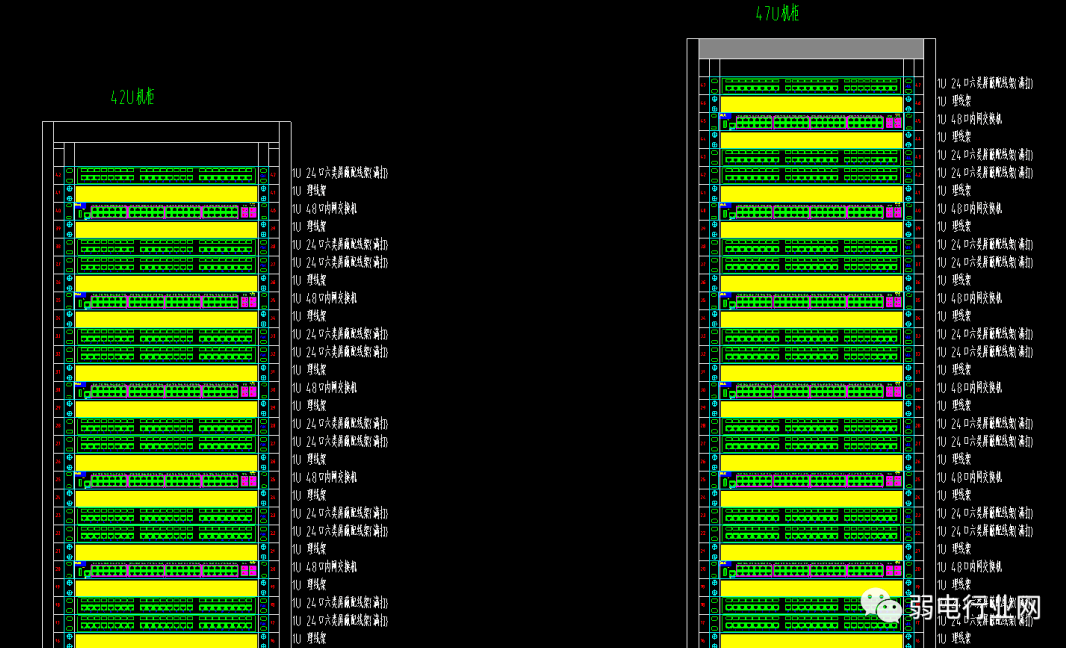The height and width of the screenshot is (648, 1066).
Task: Click top 24口六类屏蔽配线架 label beside 47U cabinet
Action: [985, 84]
